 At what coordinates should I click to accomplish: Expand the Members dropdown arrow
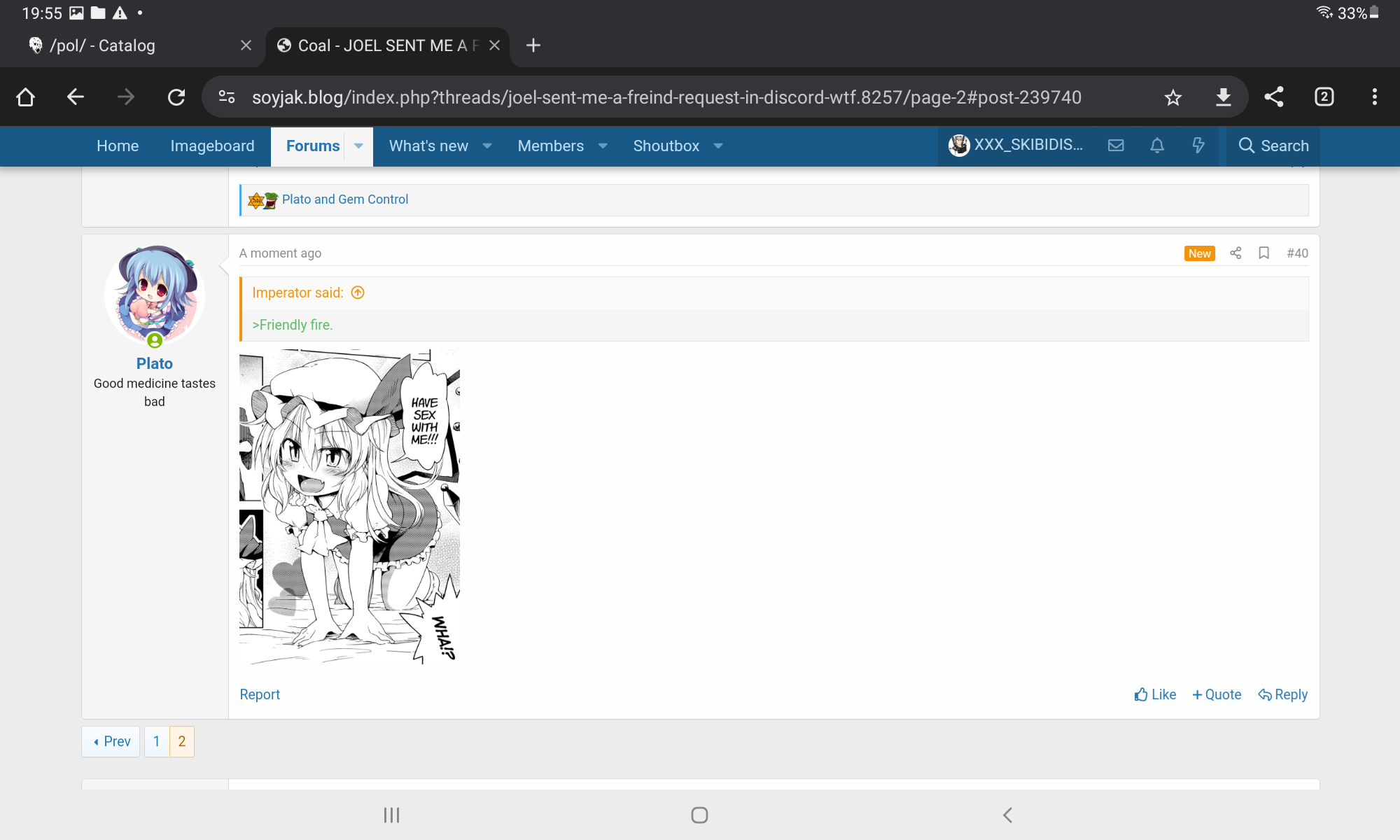[603, 146]
